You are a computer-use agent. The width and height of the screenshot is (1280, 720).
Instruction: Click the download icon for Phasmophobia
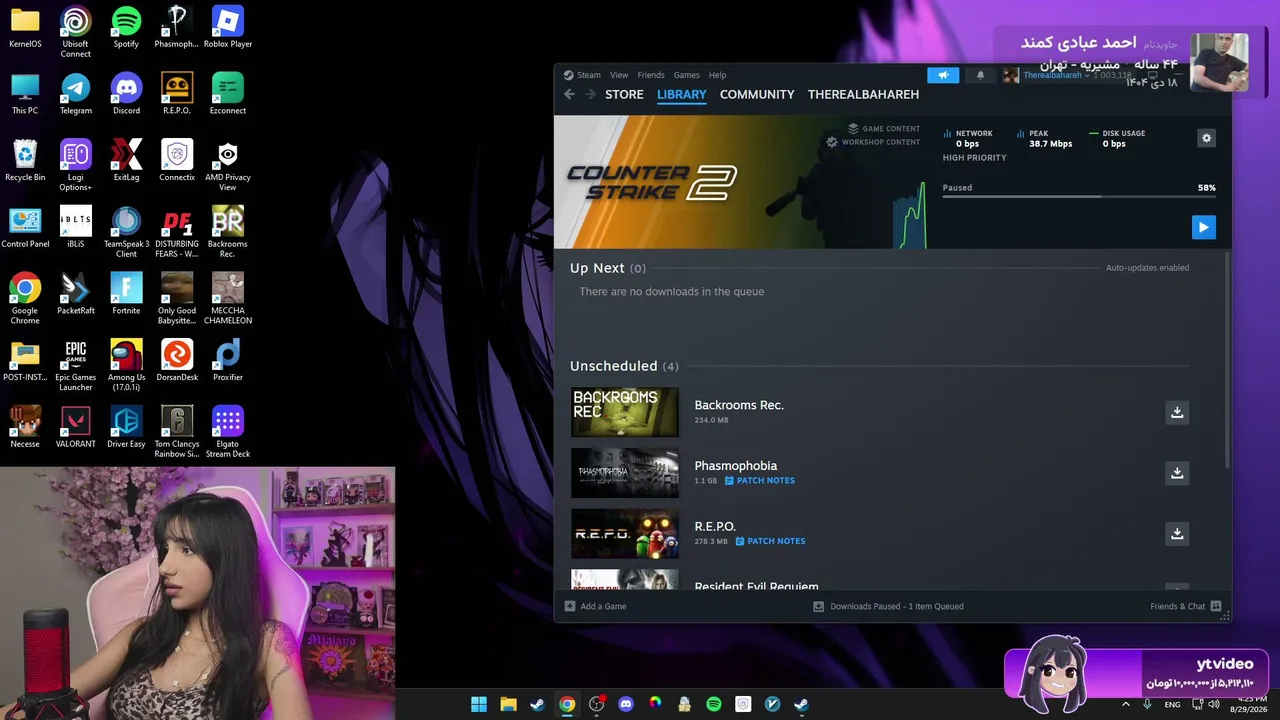point(1177,473)
